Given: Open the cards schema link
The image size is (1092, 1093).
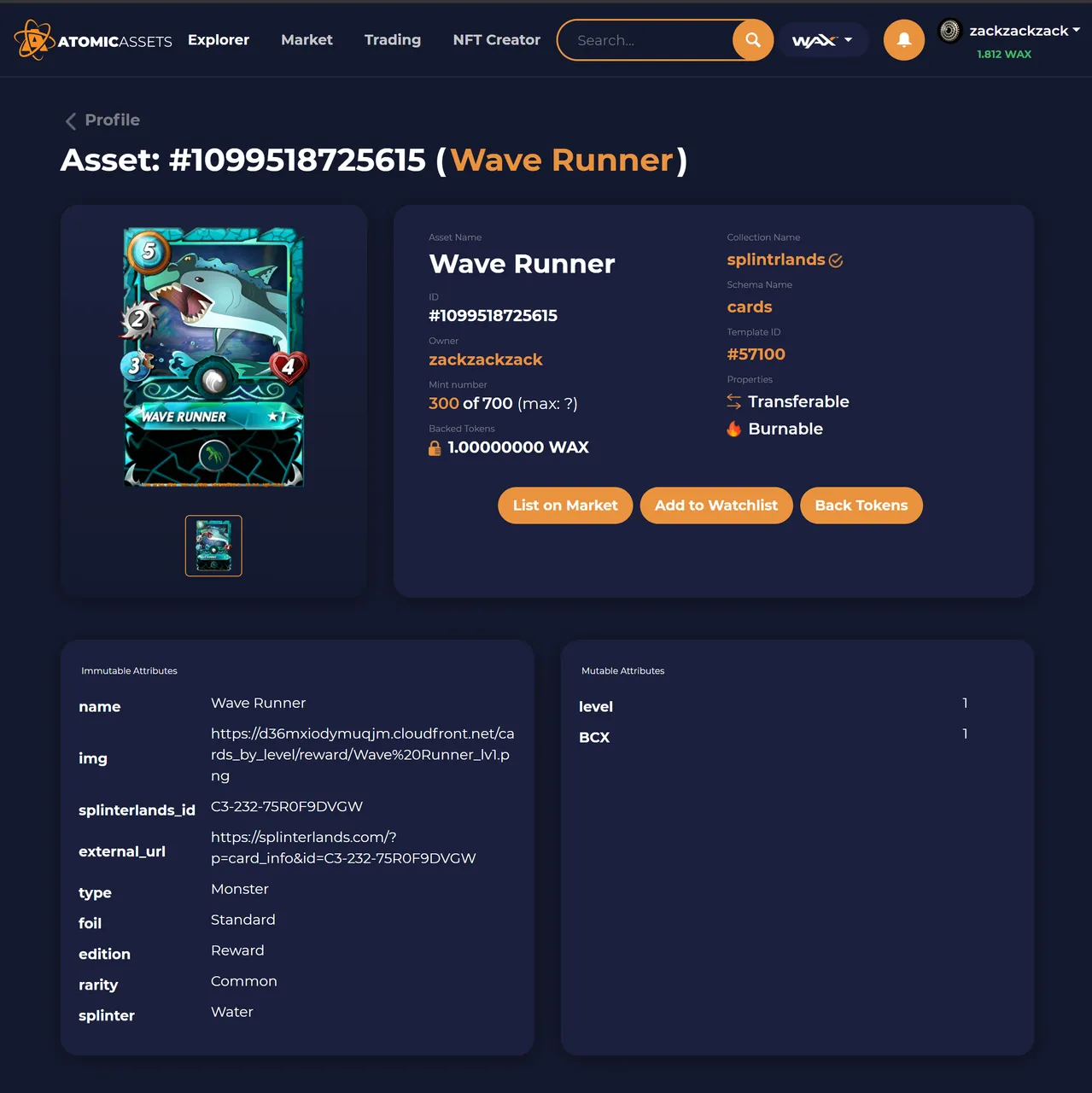Looking at the screenshot, I should click(750, 307).
